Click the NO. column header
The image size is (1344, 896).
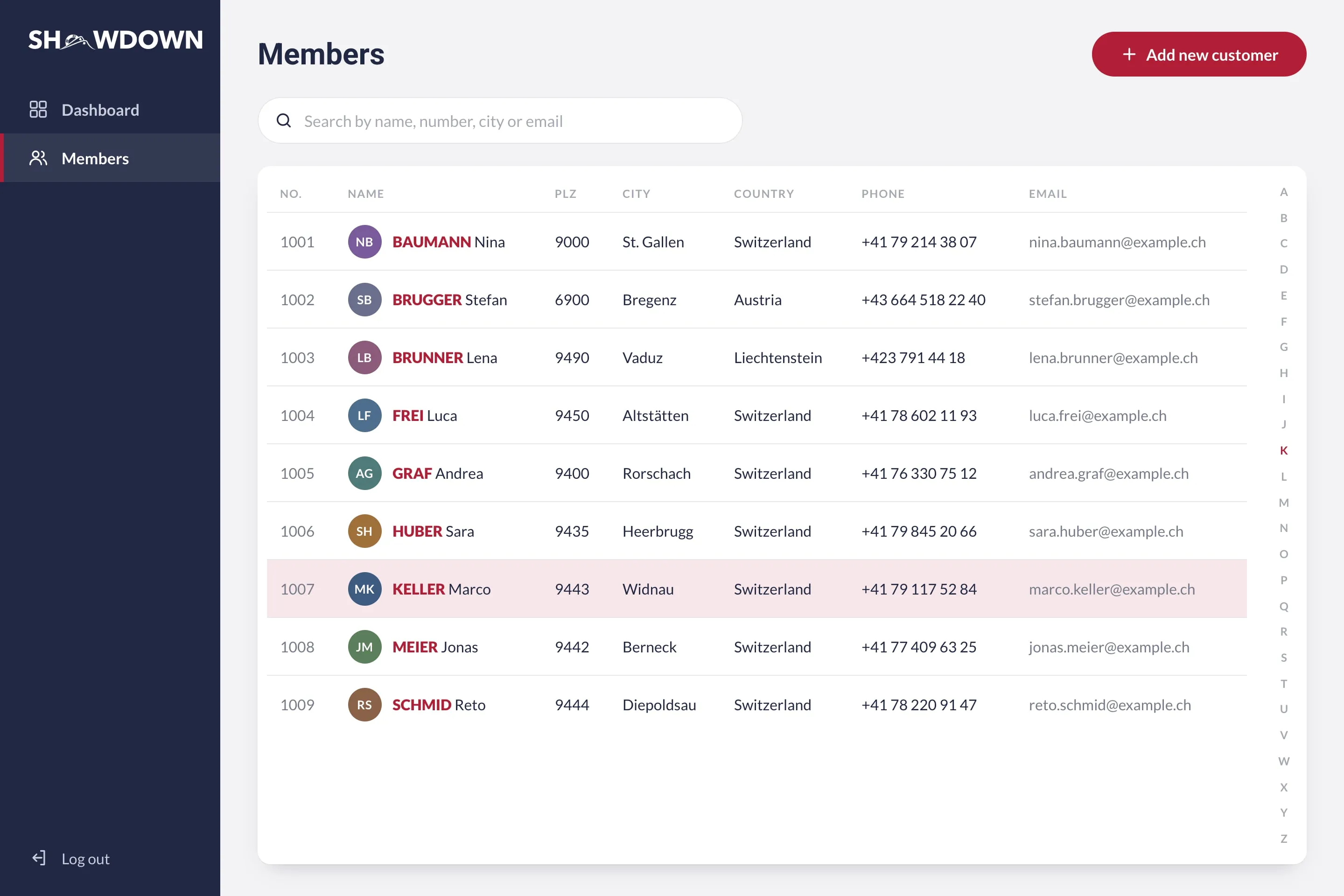point(291,194)
